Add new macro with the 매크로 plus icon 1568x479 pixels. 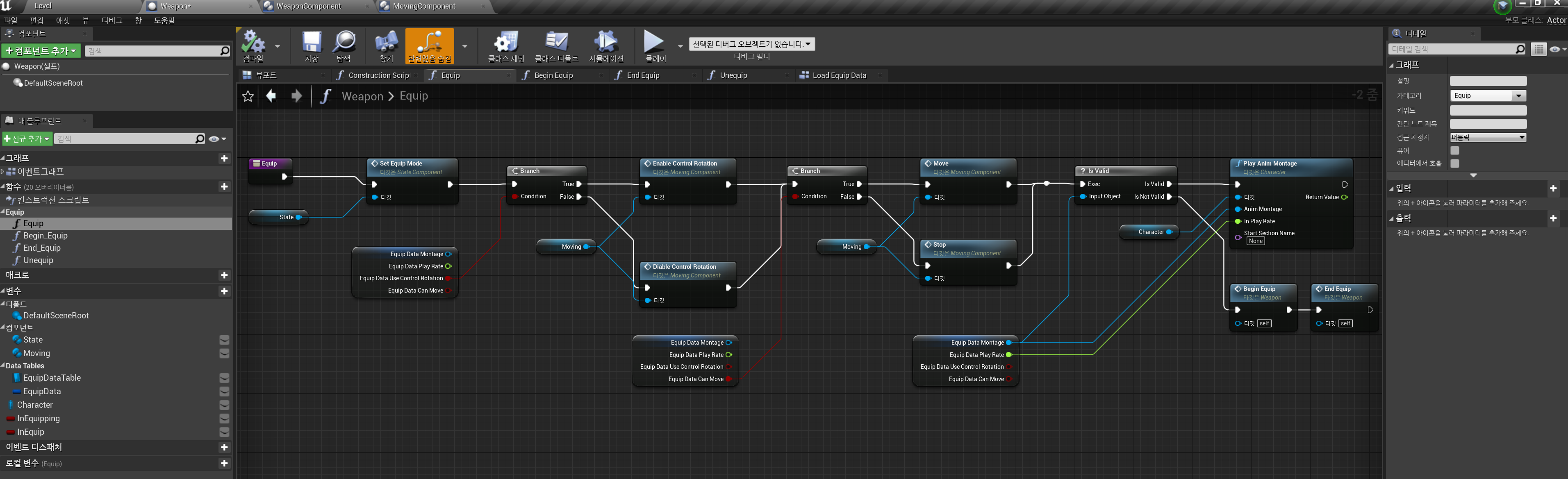tap(224, 275)
